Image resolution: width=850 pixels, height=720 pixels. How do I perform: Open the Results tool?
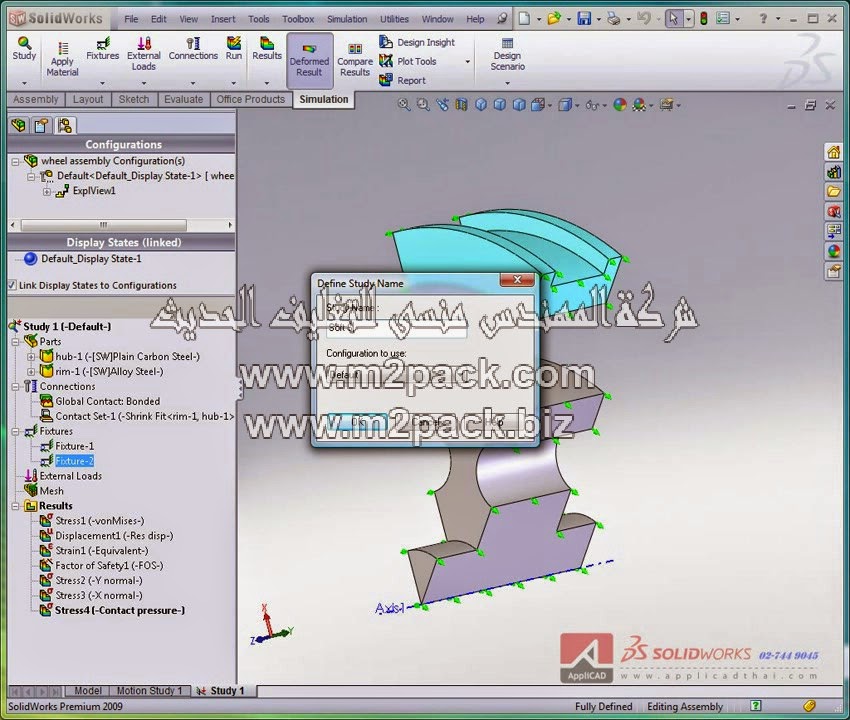267,49
